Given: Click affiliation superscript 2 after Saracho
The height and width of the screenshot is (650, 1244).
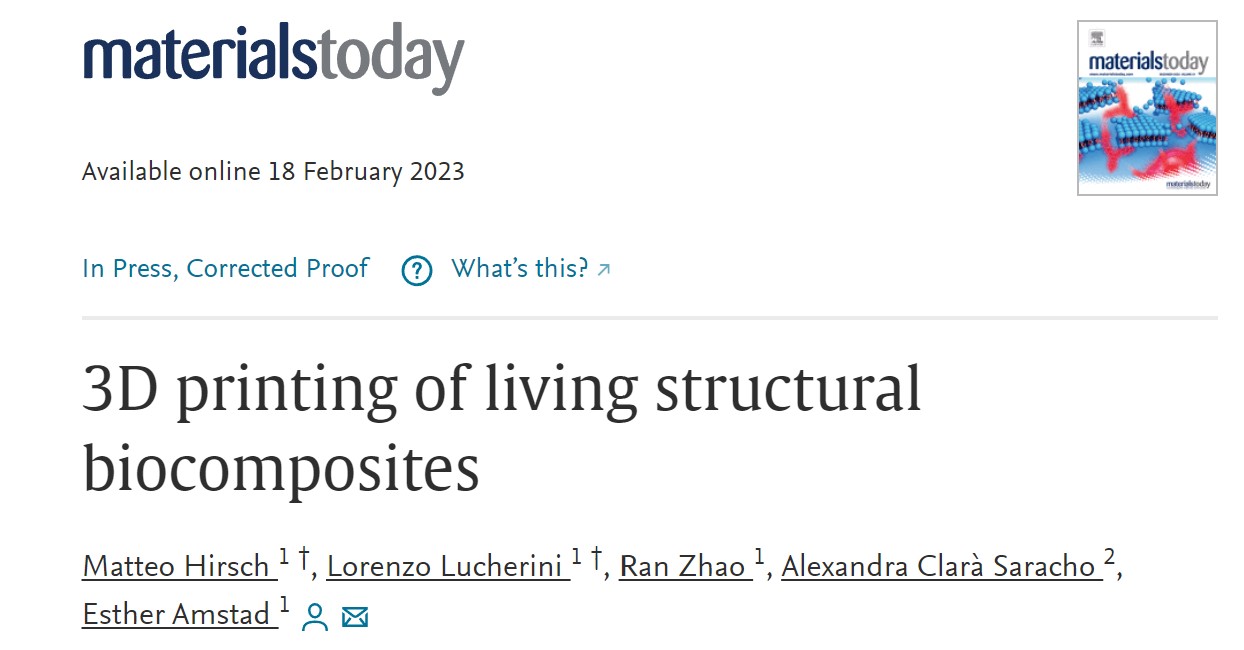Looking at the screenshot, I should point(1110,556).
